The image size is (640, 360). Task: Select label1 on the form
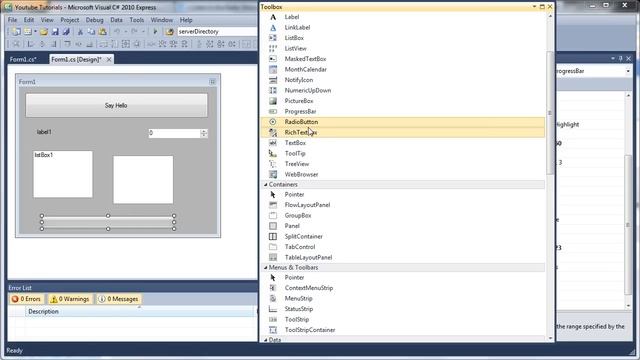coord(44,132)
